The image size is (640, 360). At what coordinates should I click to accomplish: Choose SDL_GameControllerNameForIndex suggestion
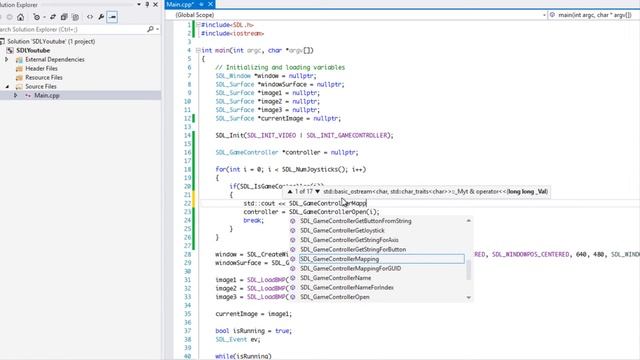[347, 287]
